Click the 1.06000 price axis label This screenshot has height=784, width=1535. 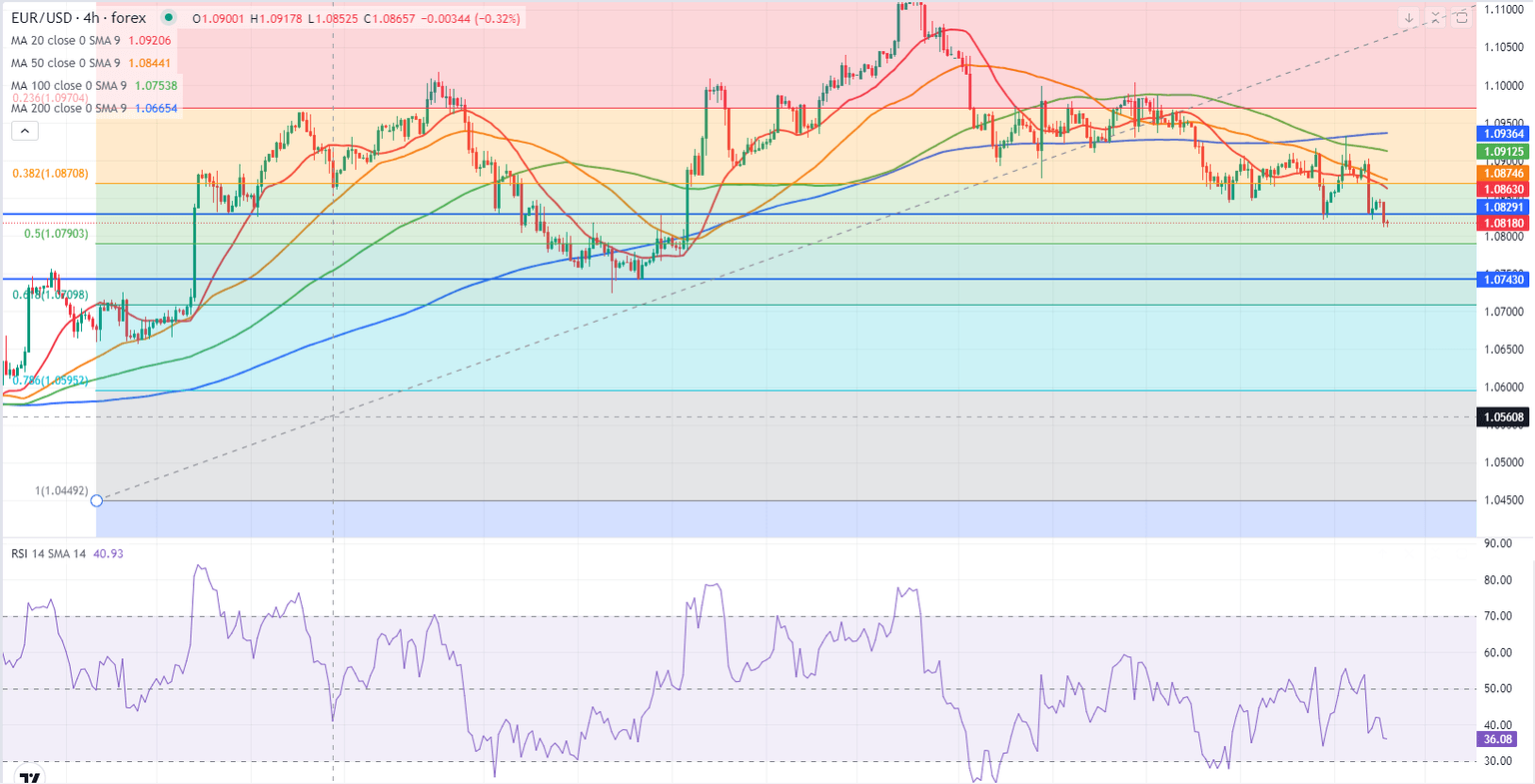1503,387
